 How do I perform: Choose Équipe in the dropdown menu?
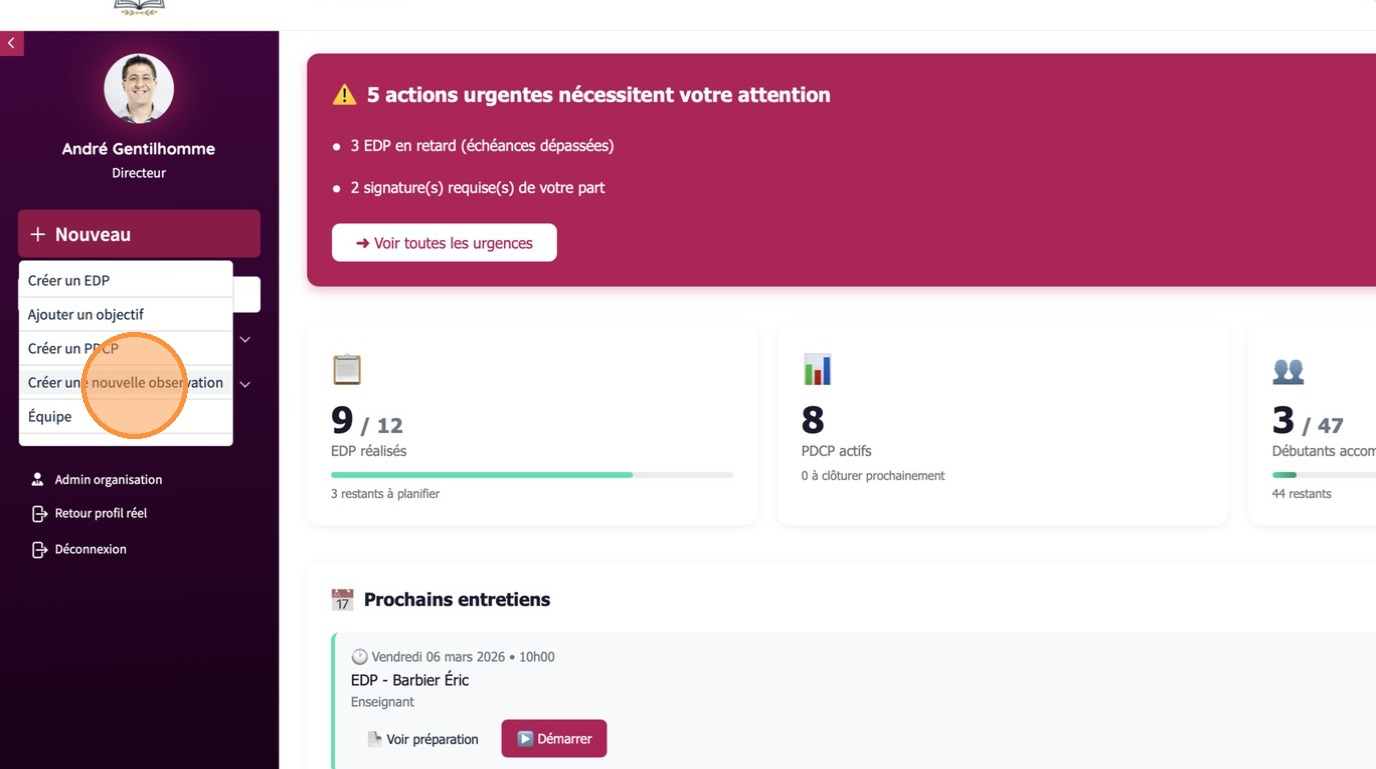click(x=50, y=416)
